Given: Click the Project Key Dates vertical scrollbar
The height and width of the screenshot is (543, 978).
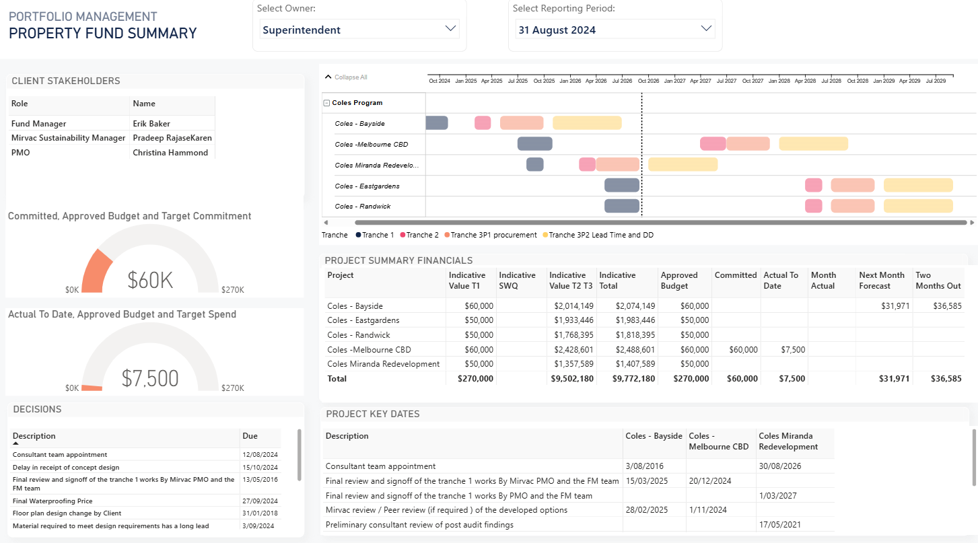Looking at the screenshot, I should click(975, 456).
